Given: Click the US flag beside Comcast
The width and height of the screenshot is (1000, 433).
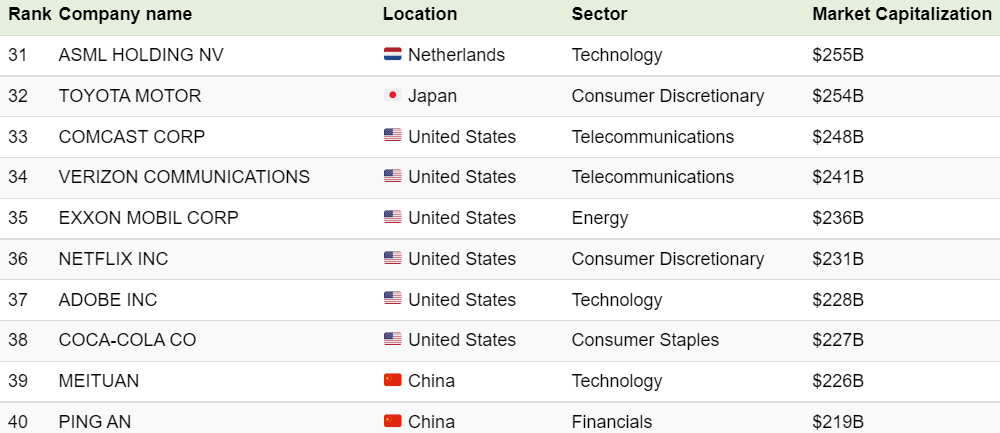Looking at the screenshot, I should [x=393, y=135].
